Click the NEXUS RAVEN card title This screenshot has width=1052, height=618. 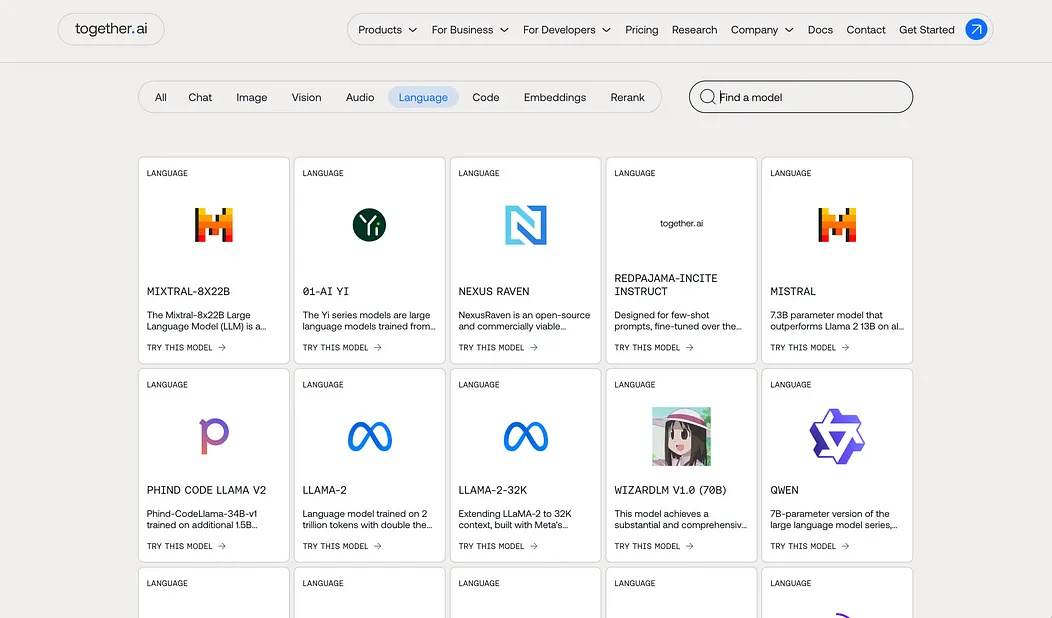pos(494,291)
